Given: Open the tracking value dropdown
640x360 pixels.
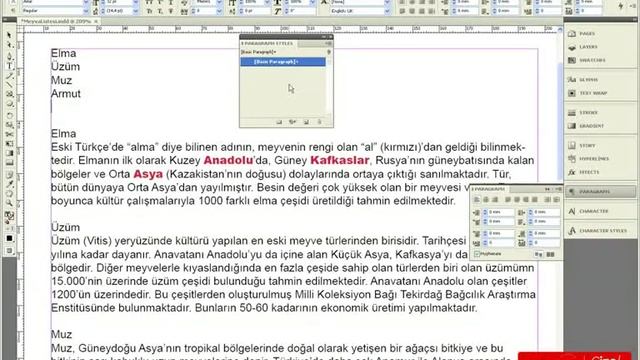Looking at the screenshot, I should click(x=219, y=11).
